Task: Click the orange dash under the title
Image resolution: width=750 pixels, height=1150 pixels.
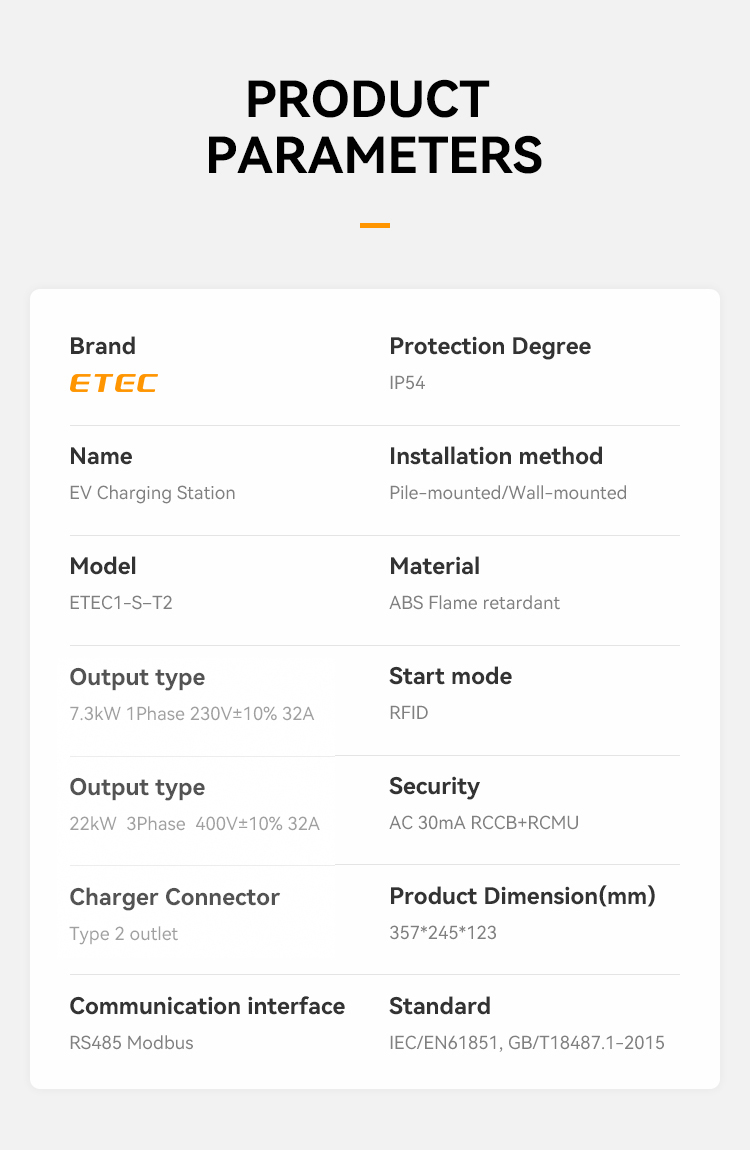Action: (x=375, y=225)
